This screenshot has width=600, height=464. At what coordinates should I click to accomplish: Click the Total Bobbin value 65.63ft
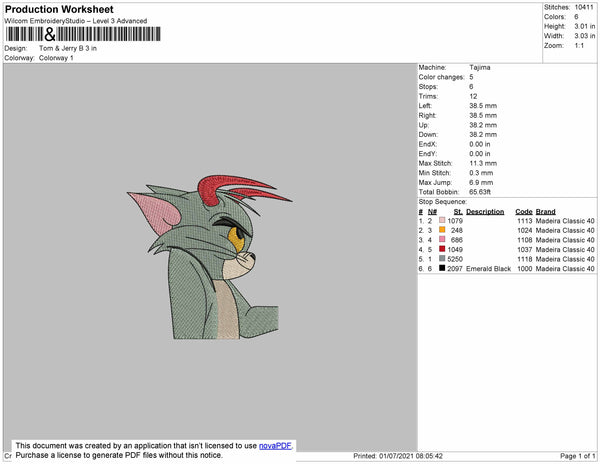(x=480, y=192)
